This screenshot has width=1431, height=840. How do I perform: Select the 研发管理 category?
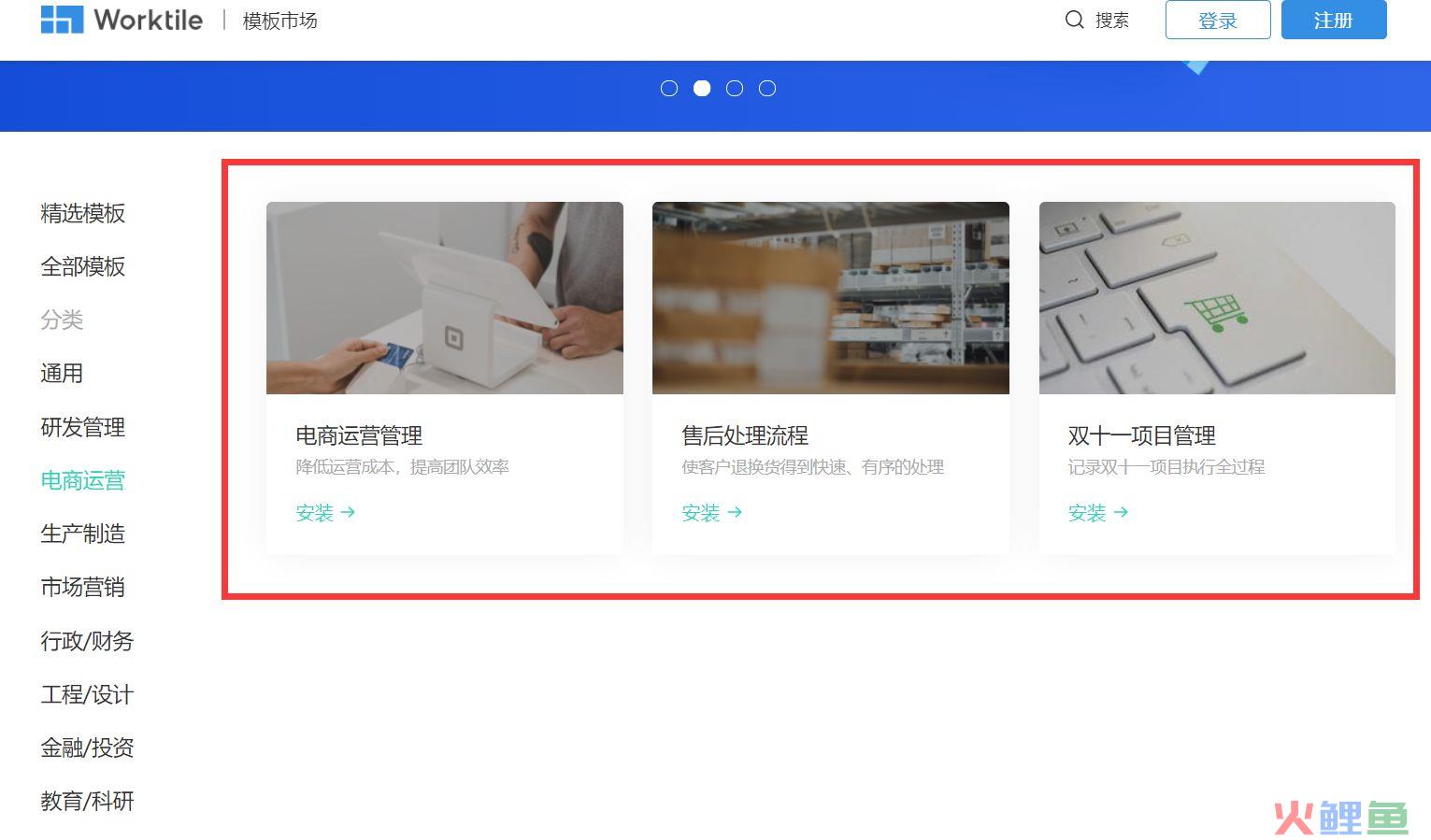(x=82, y=427)
